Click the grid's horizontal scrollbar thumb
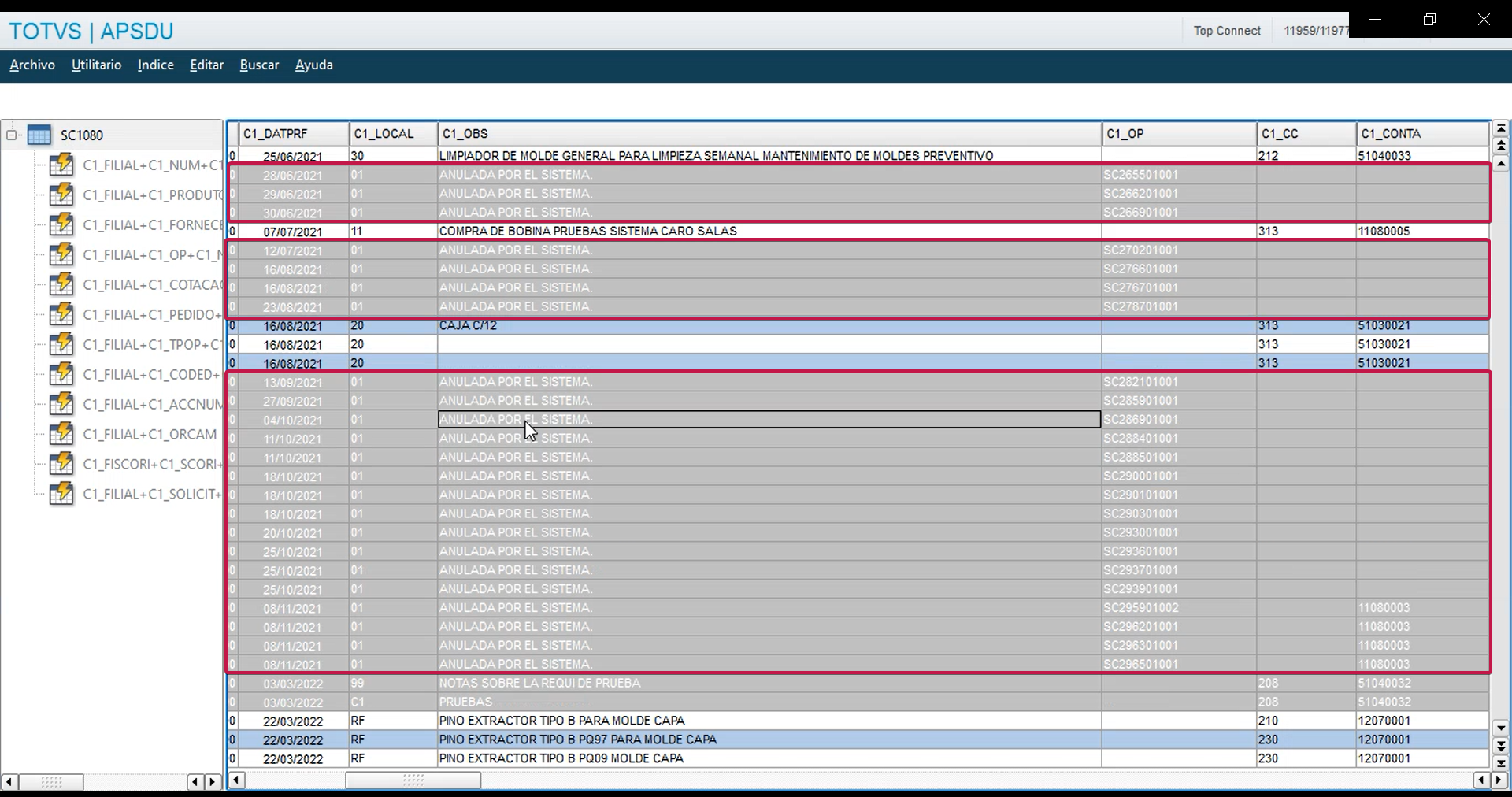The height and width of the screenshot is (797, 1512). tap(413, 780)
